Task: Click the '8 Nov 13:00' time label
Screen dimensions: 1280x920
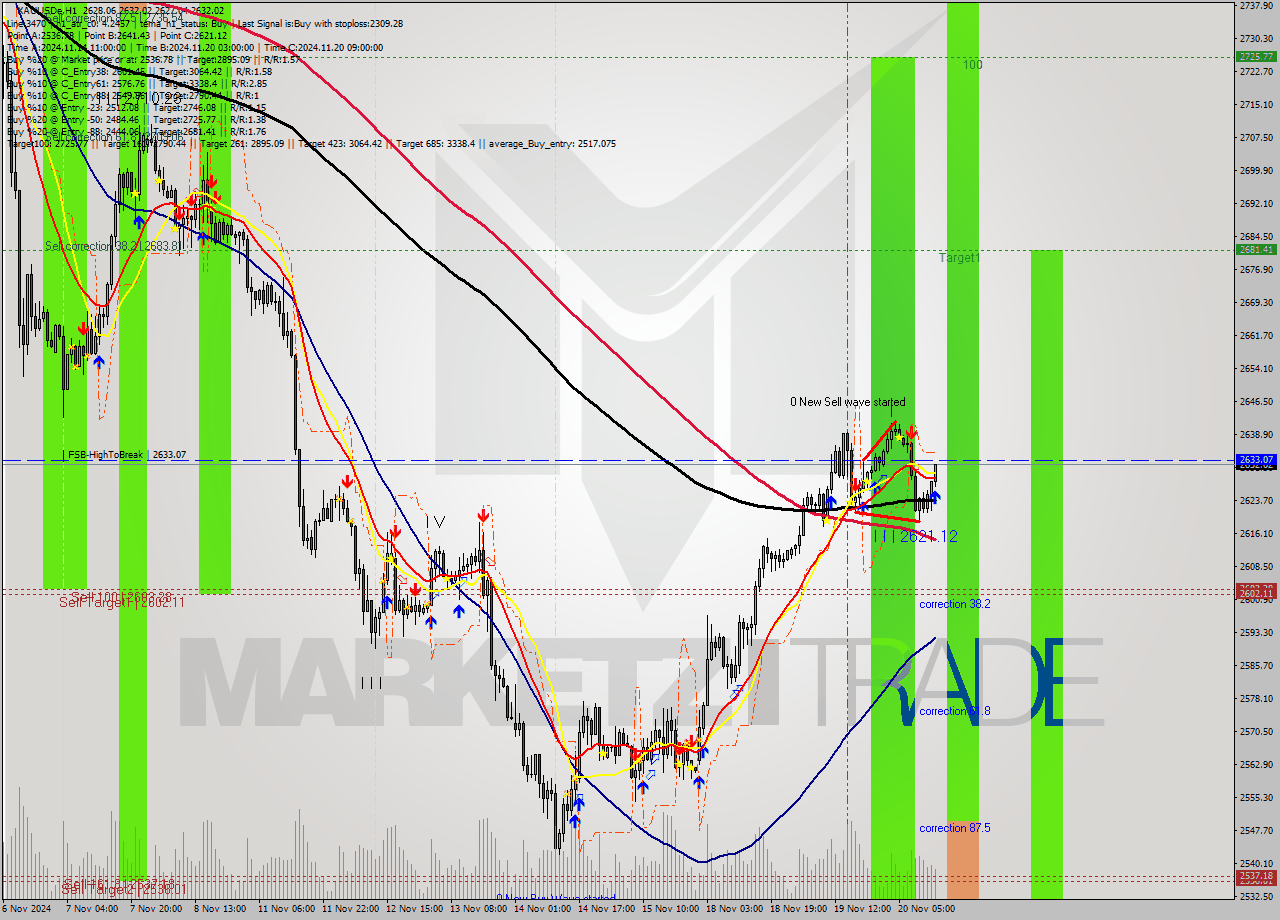Action: coord(218,909)
